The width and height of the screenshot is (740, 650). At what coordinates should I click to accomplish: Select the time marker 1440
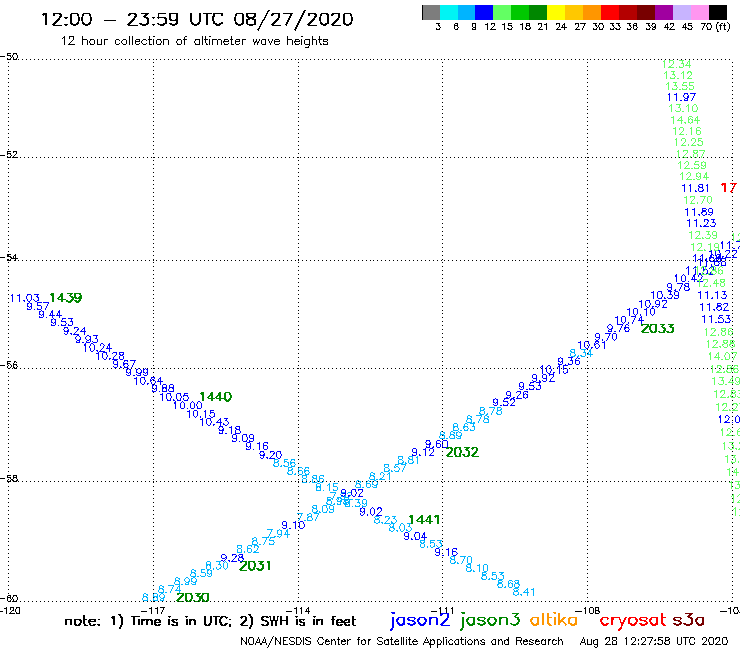216,397
